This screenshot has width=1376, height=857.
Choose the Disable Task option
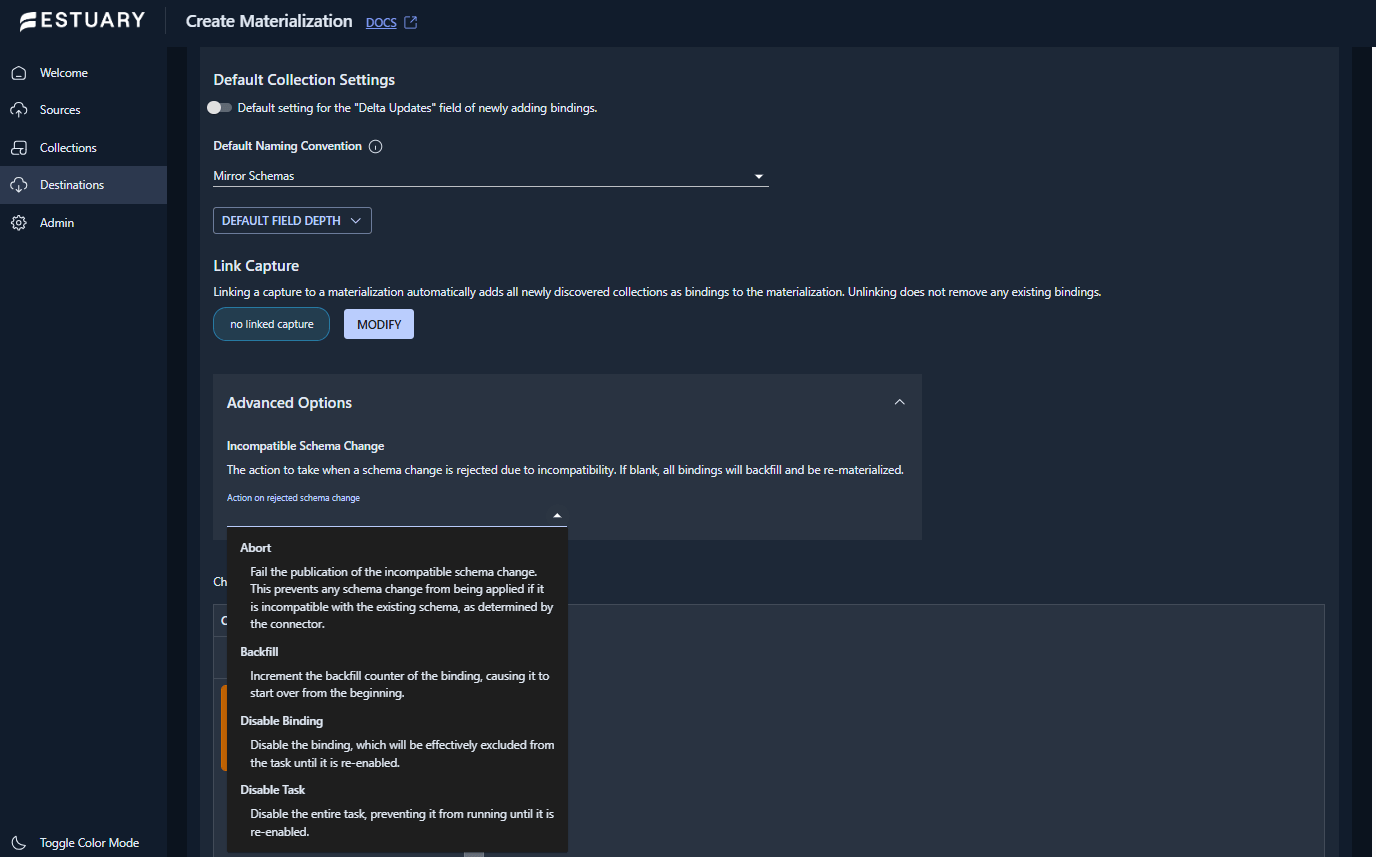(x=272, y=790)
